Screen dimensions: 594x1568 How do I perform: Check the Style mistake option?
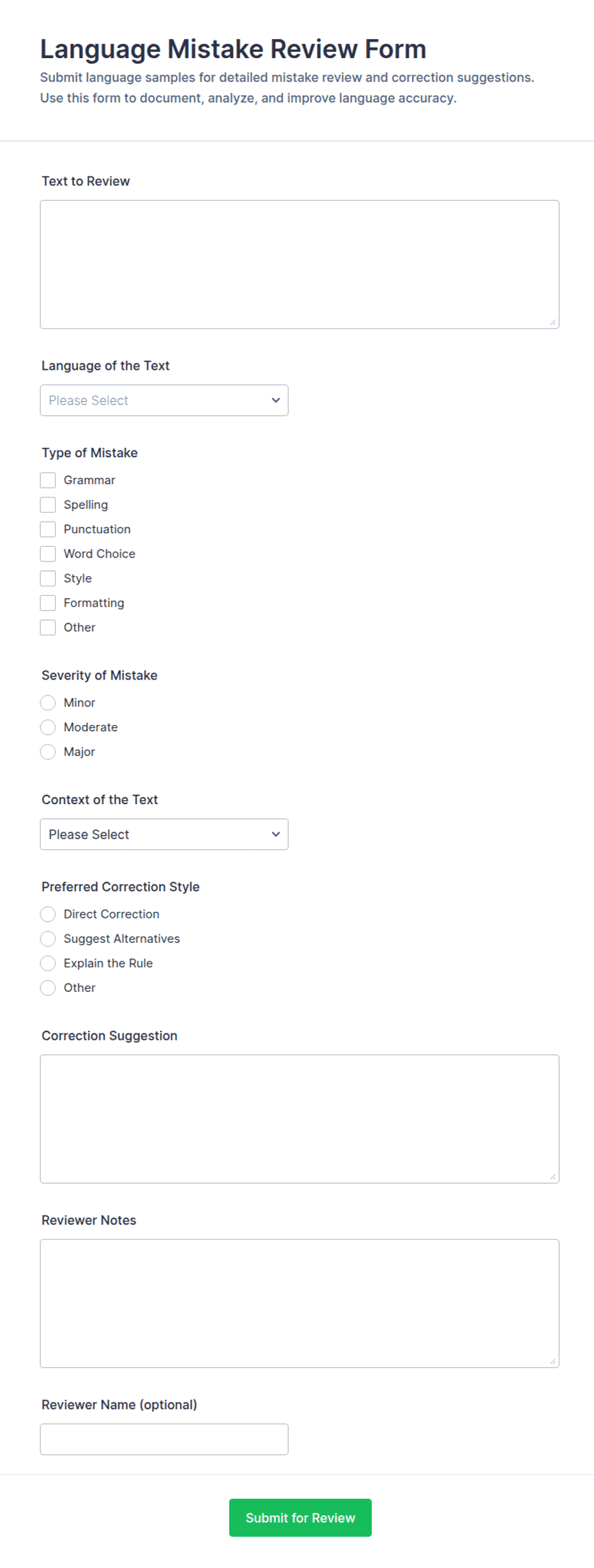click(x=48, y=579)
